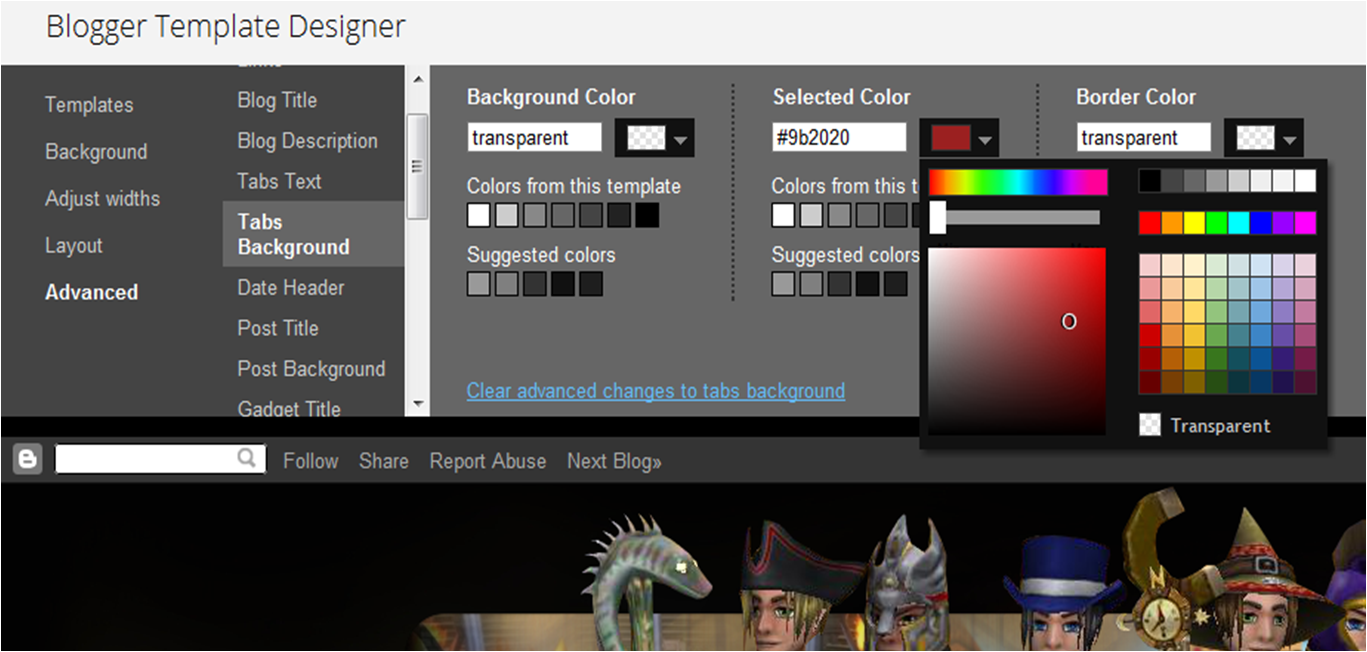Viewport: 1367px width, 652px height.
Task: Pick the white swatch in Background Color's template colors
Action: point(479,215)
